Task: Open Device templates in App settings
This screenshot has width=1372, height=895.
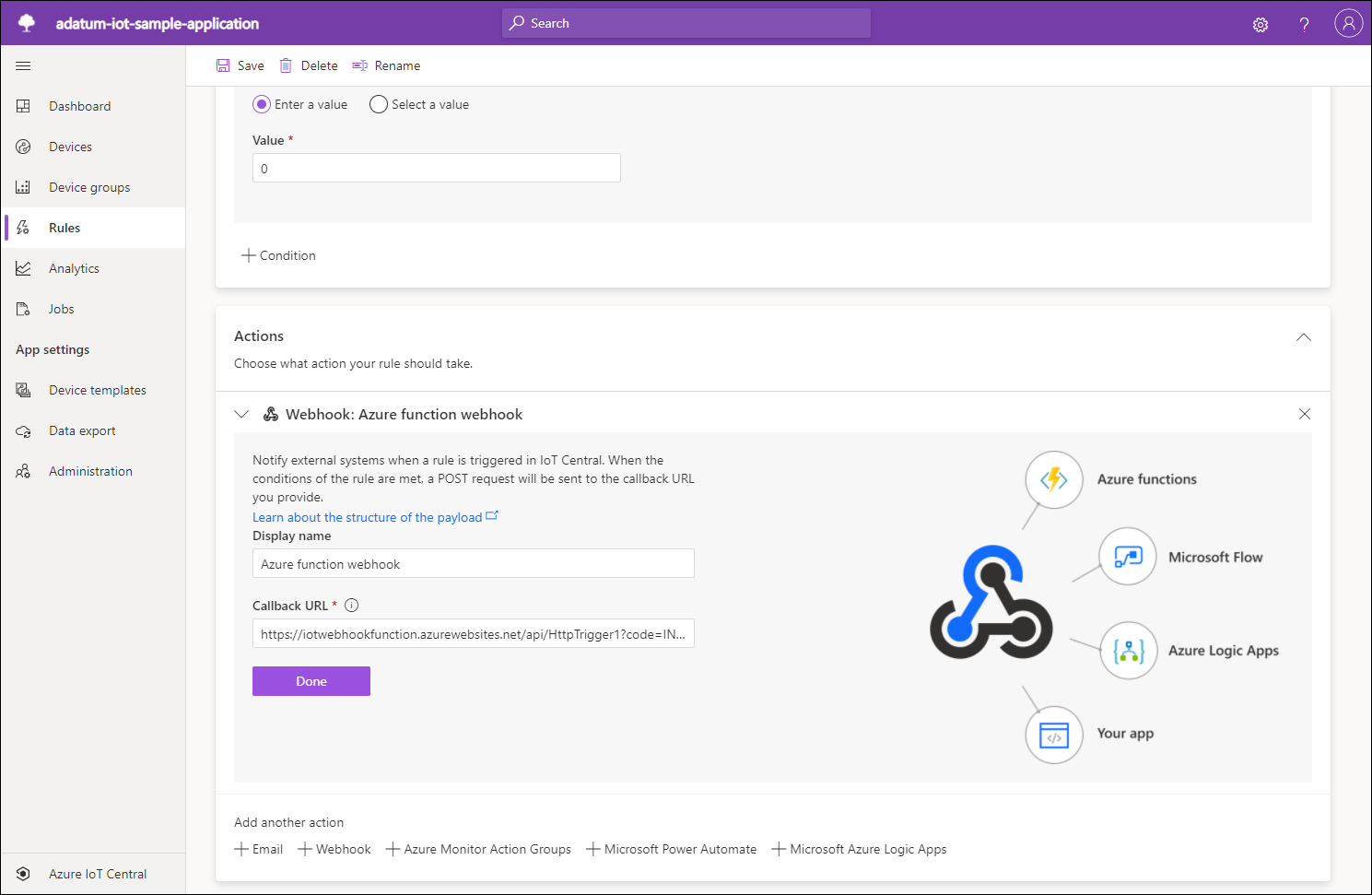Action: (93, 390)
